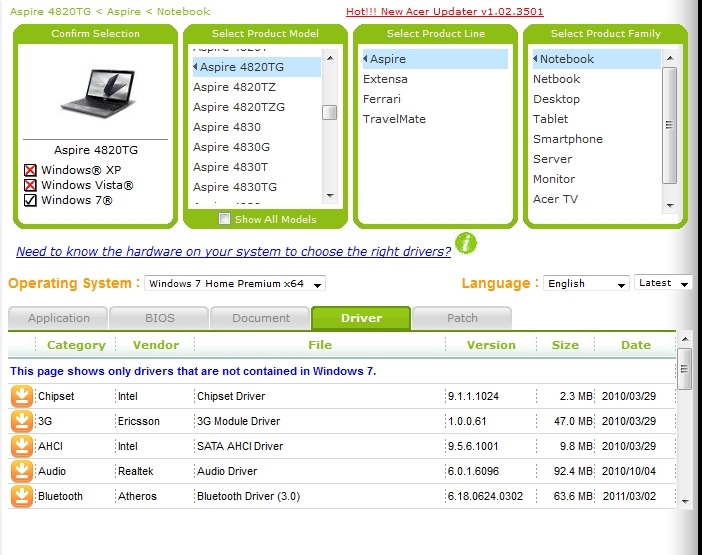Select Aspire 4830TG model
This screenshot has width=702, height=555.
[x=235, y=187]
